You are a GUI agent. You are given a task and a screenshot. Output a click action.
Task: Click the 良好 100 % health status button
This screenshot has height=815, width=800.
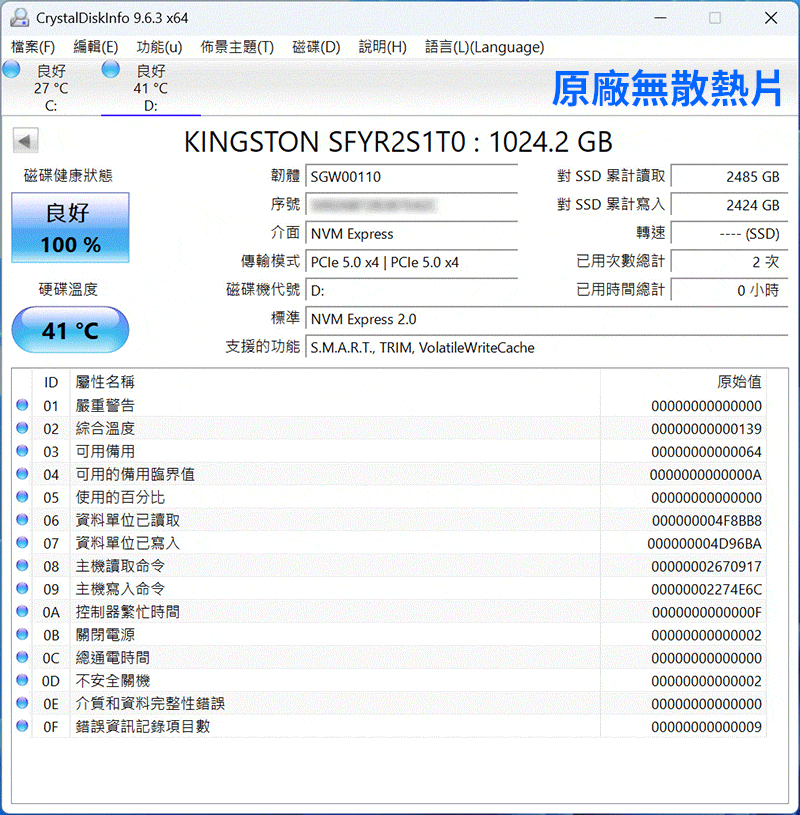click(x=70, y=228)
